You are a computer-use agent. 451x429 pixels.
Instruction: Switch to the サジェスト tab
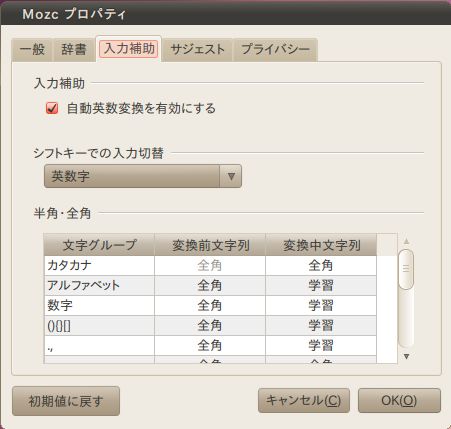pos(198,50)
